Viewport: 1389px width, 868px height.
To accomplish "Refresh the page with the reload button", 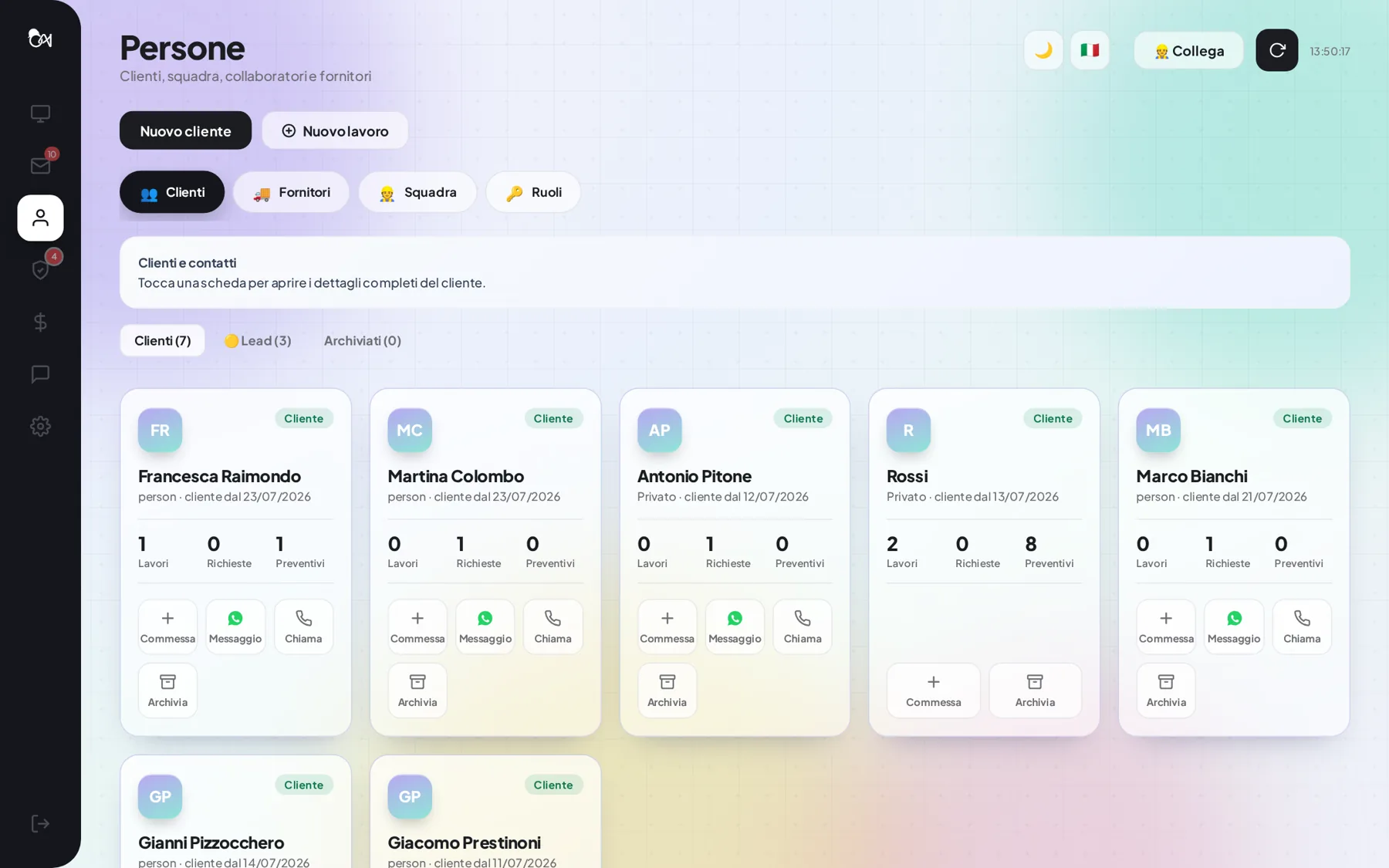I will click(x=1276, y=50).
